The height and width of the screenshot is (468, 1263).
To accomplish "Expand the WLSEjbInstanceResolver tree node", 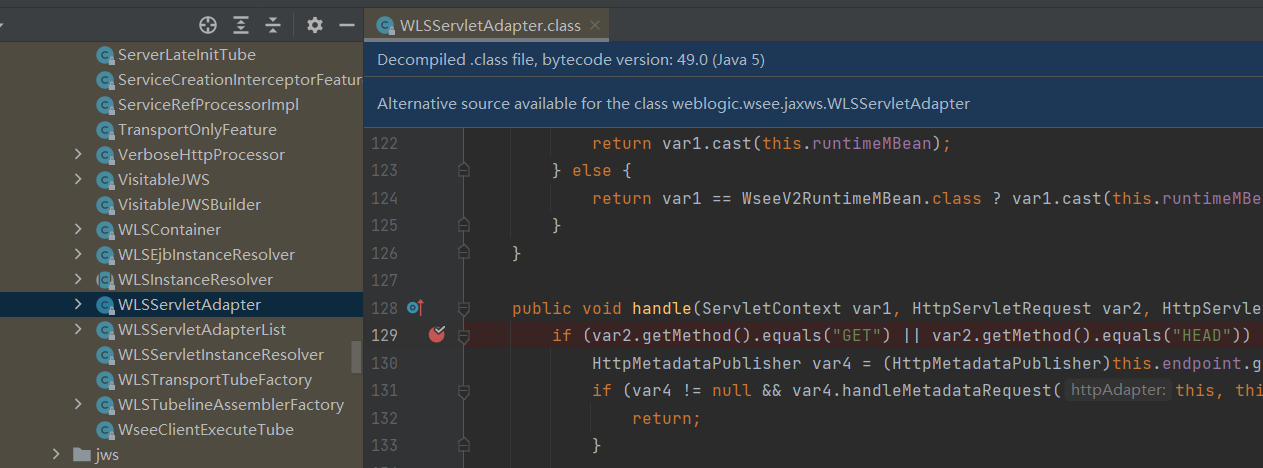I will point(78,254).
